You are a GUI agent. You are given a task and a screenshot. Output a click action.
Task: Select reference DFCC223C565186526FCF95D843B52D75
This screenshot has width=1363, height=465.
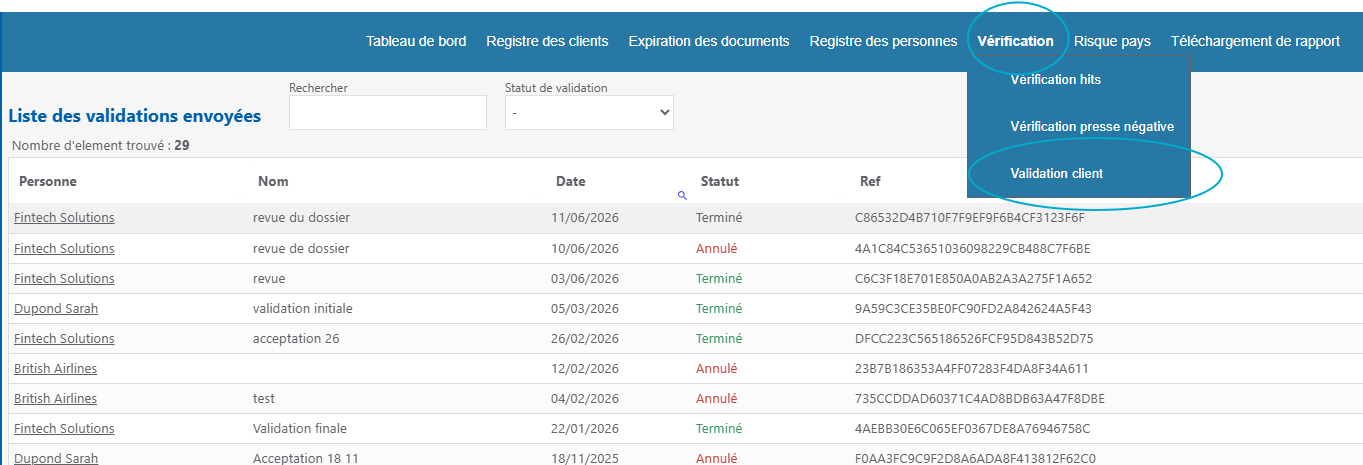[x=974, y=338]
